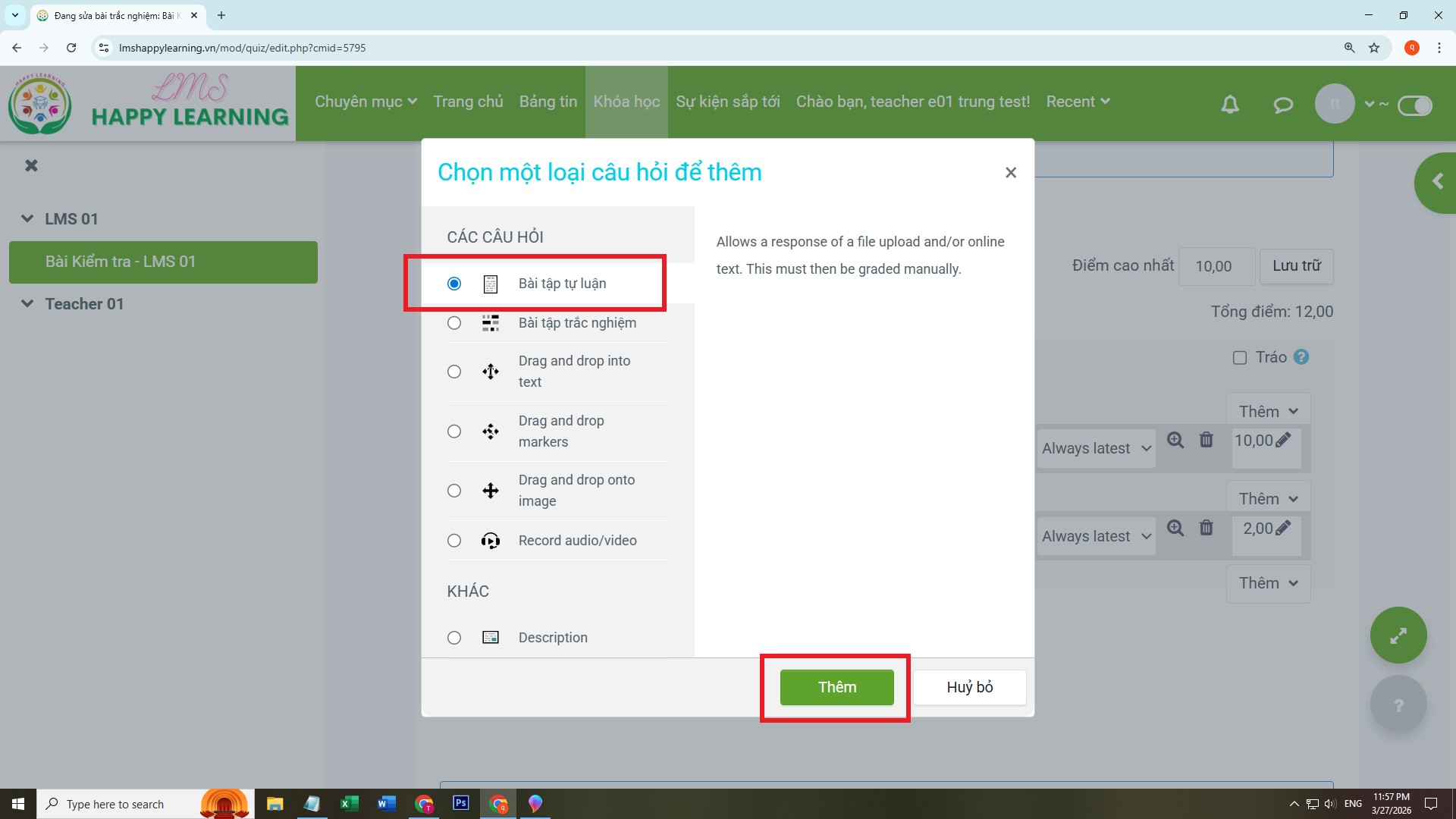Delete the 2,00 point question

coord(1206,528)
